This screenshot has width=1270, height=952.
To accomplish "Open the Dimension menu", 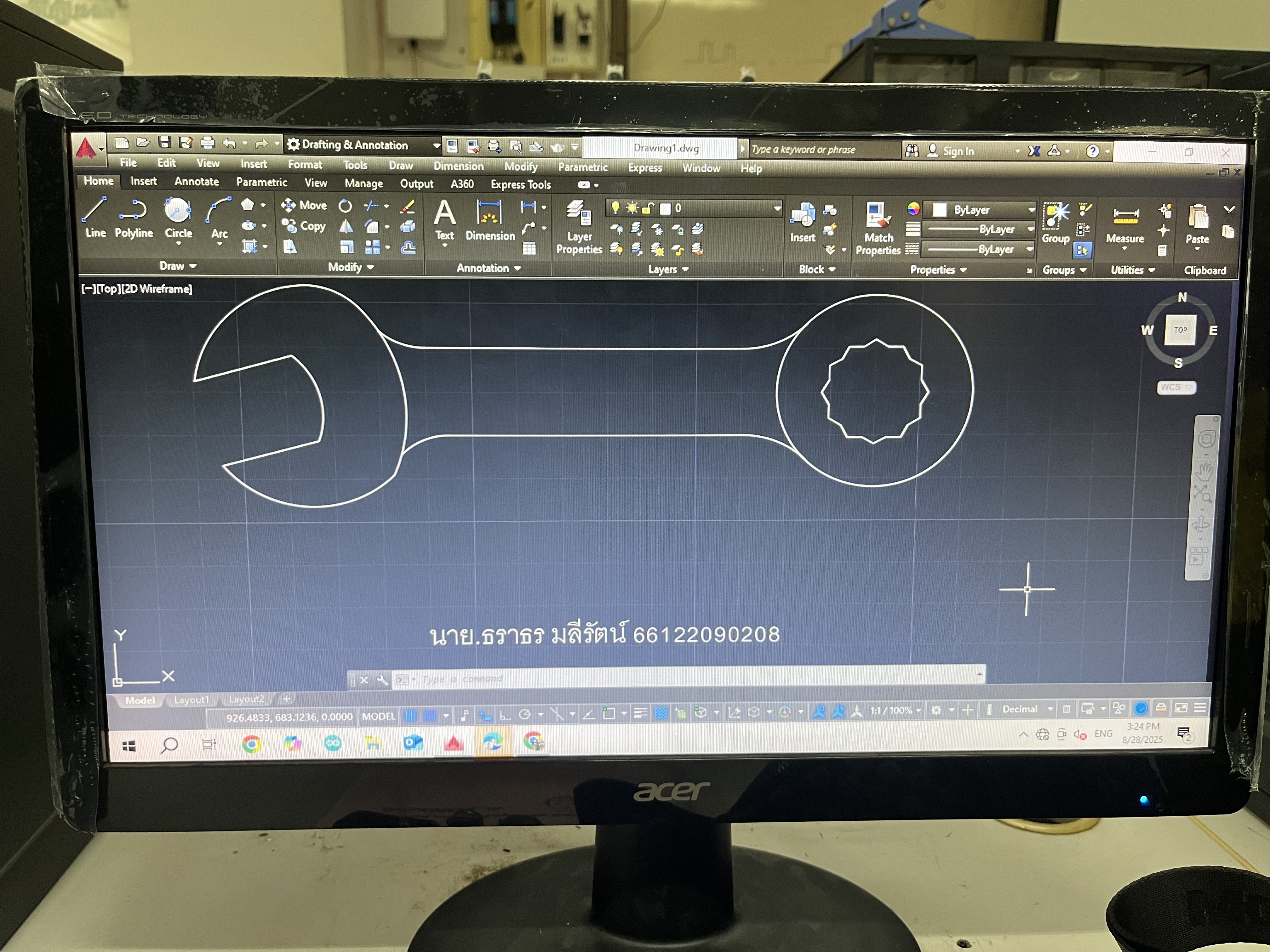I will point(458,167).
